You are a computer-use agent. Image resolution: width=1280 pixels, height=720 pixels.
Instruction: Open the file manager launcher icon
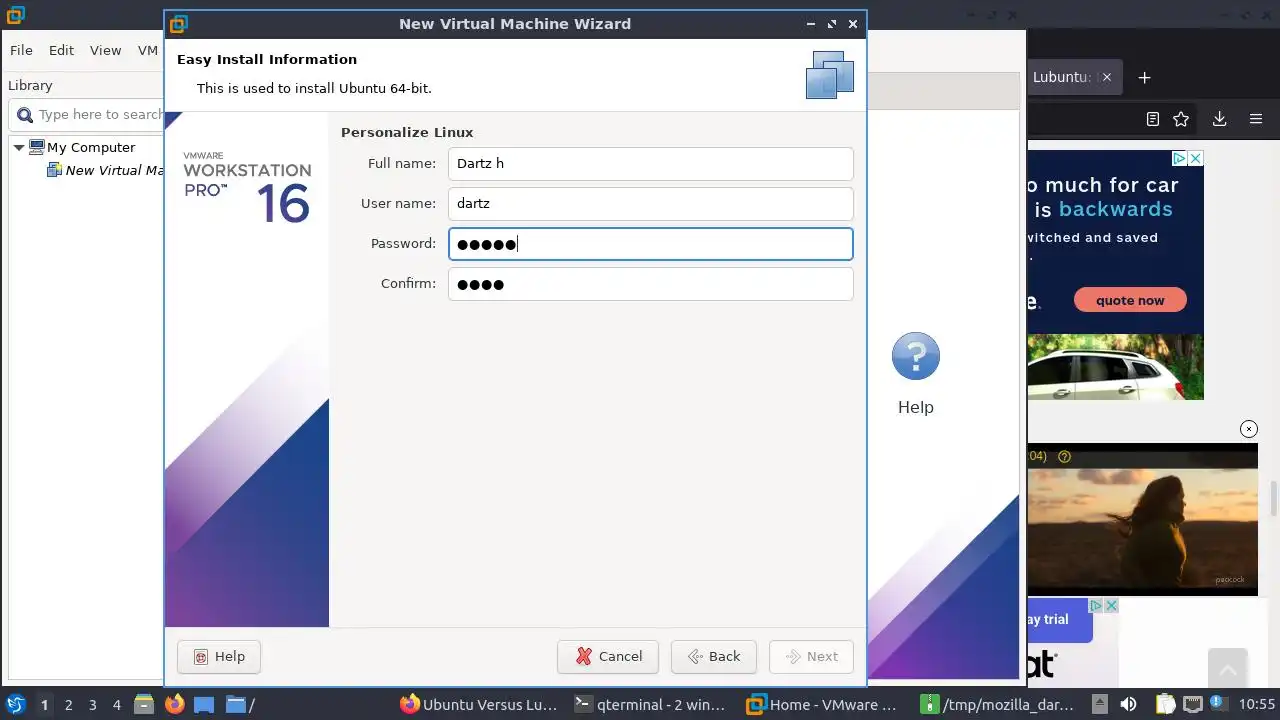point(144,705)
